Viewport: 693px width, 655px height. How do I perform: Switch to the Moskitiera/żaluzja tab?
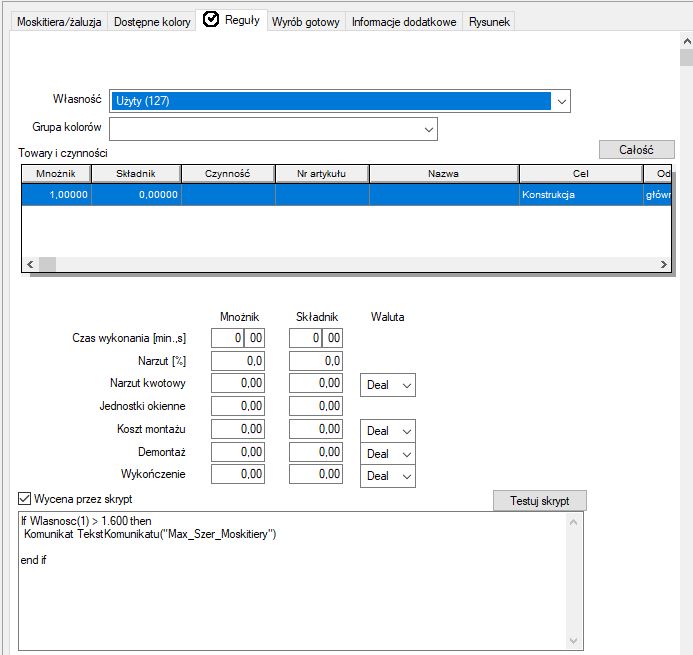tap(59, 22)
